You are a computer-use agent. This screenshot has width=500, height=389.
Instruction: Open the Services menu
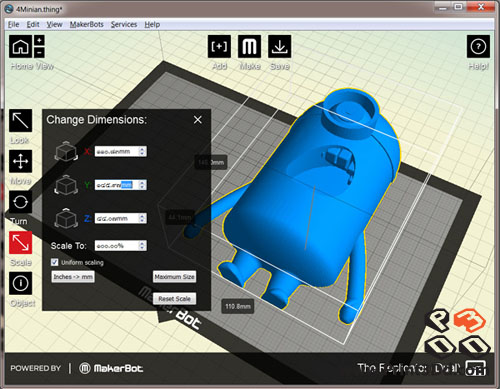[124, 24]
